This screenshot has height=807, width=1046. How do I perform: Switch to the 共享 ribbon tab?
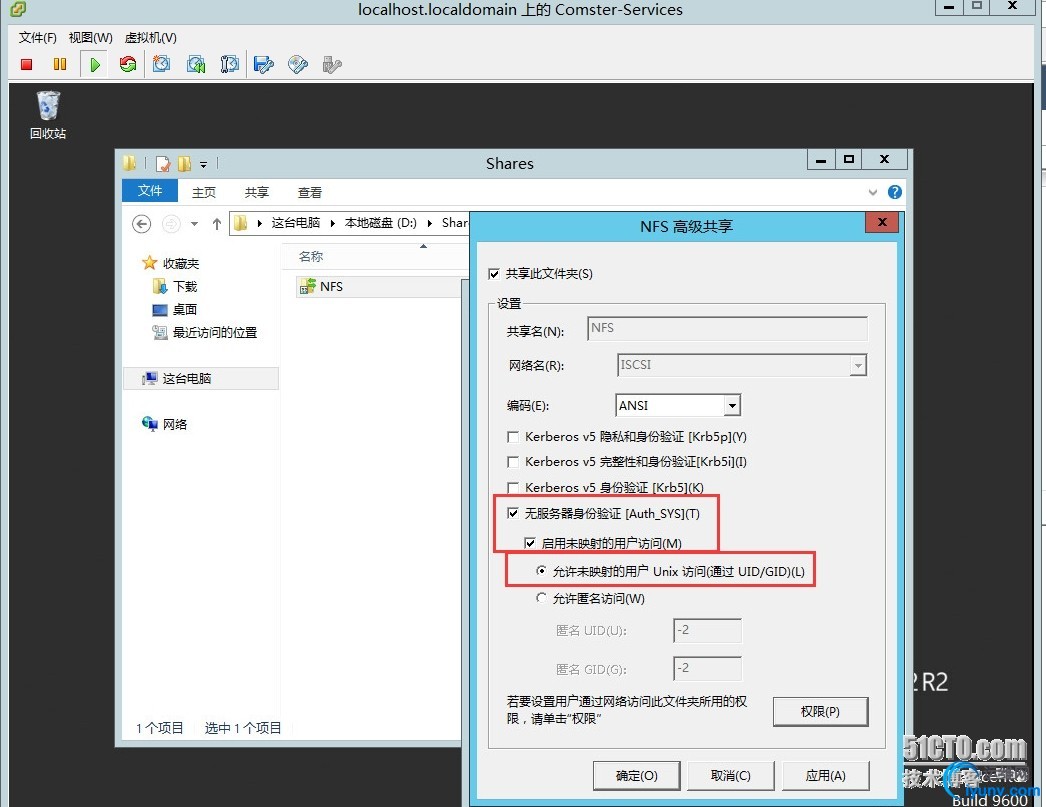click(x=256, y=192)
